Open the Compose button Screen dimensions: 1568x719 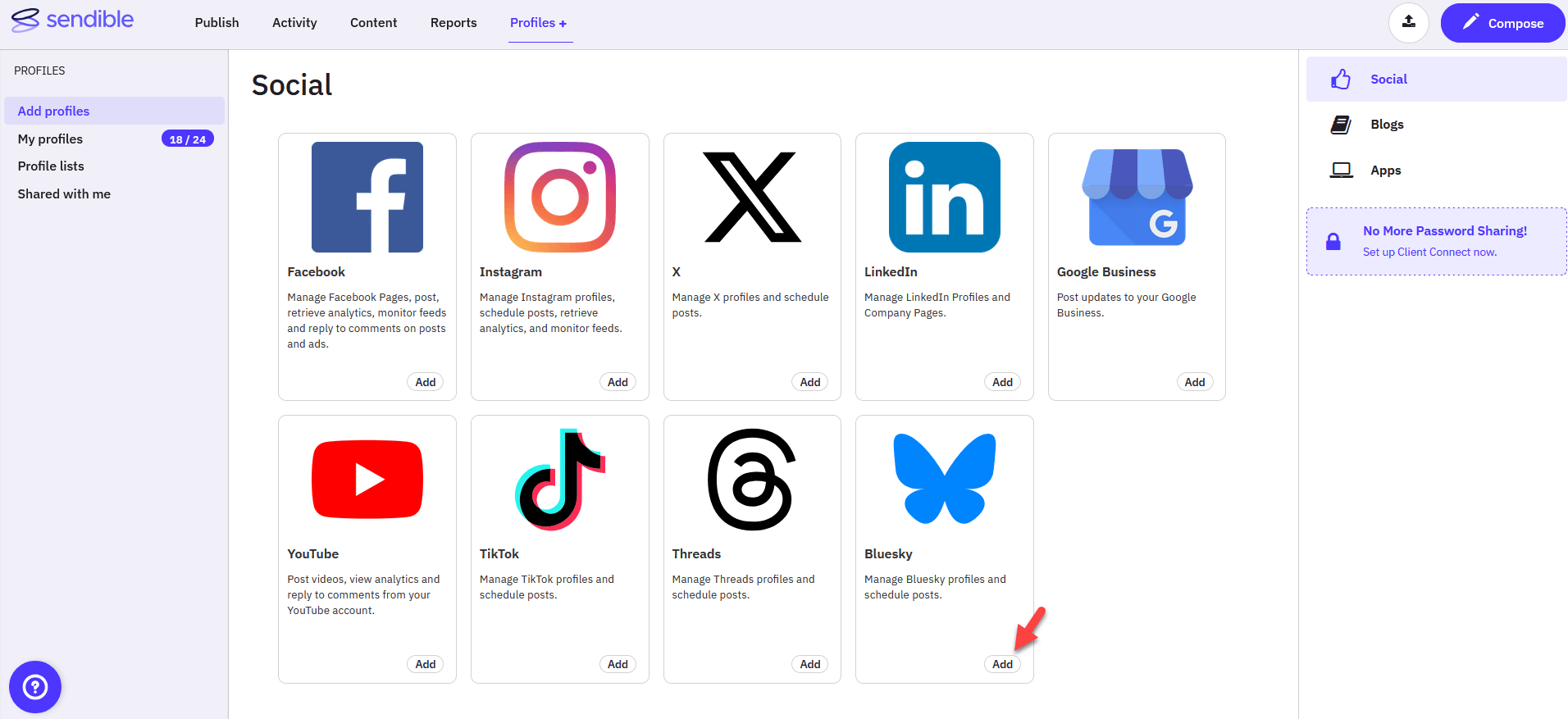[x=1503, y=23]
